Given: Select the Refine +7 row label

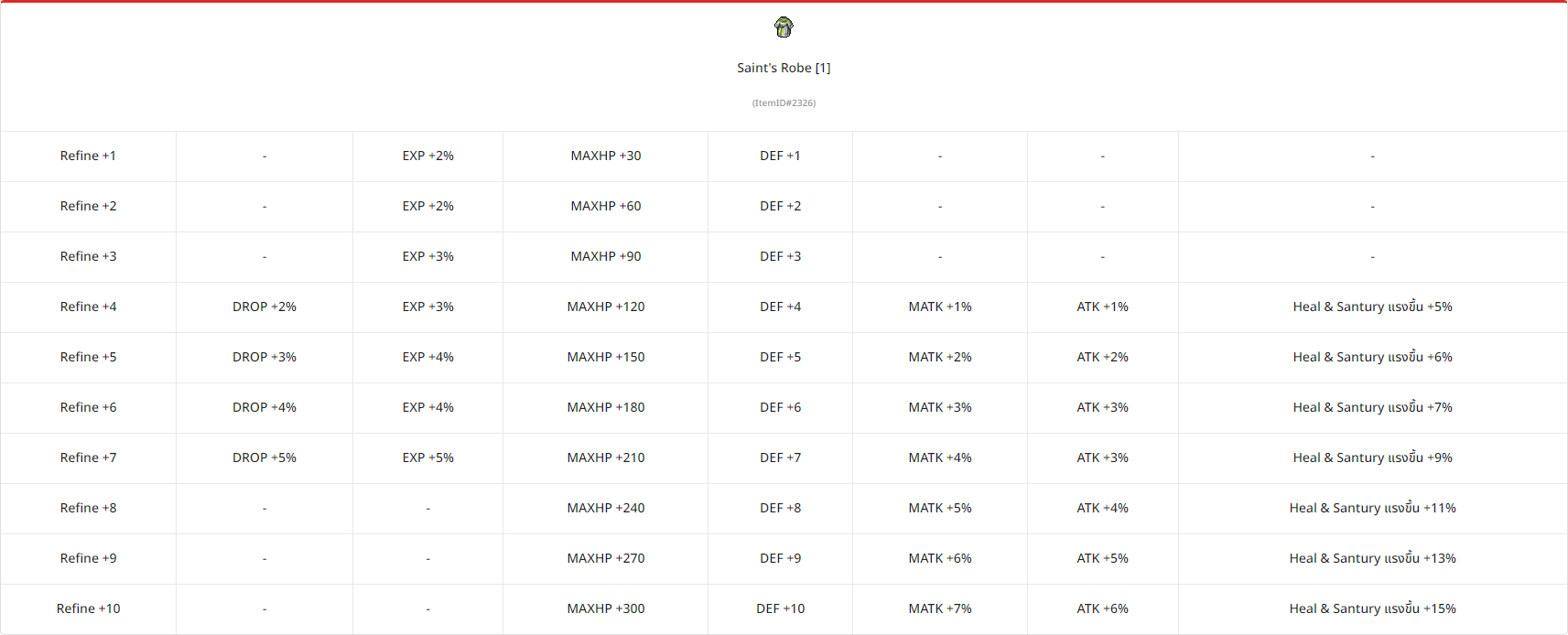Looking at the screenshot, I should click(88, 458).
